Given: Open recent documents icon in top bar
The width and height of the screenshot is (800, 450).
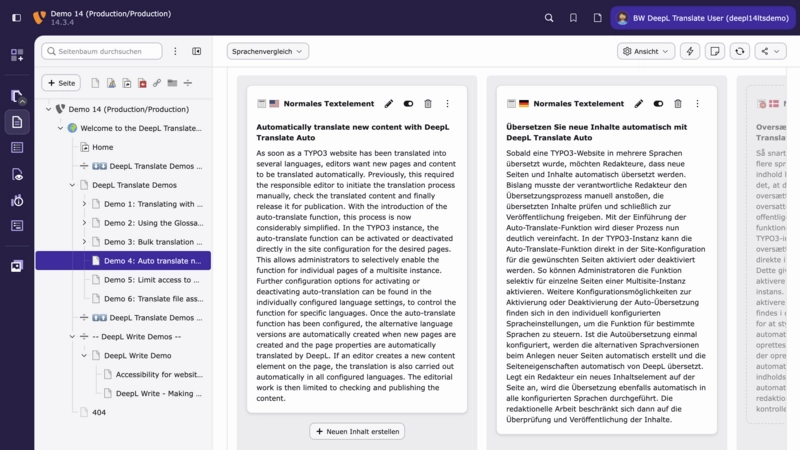Looking at the screenshot, I should [597, 18].
